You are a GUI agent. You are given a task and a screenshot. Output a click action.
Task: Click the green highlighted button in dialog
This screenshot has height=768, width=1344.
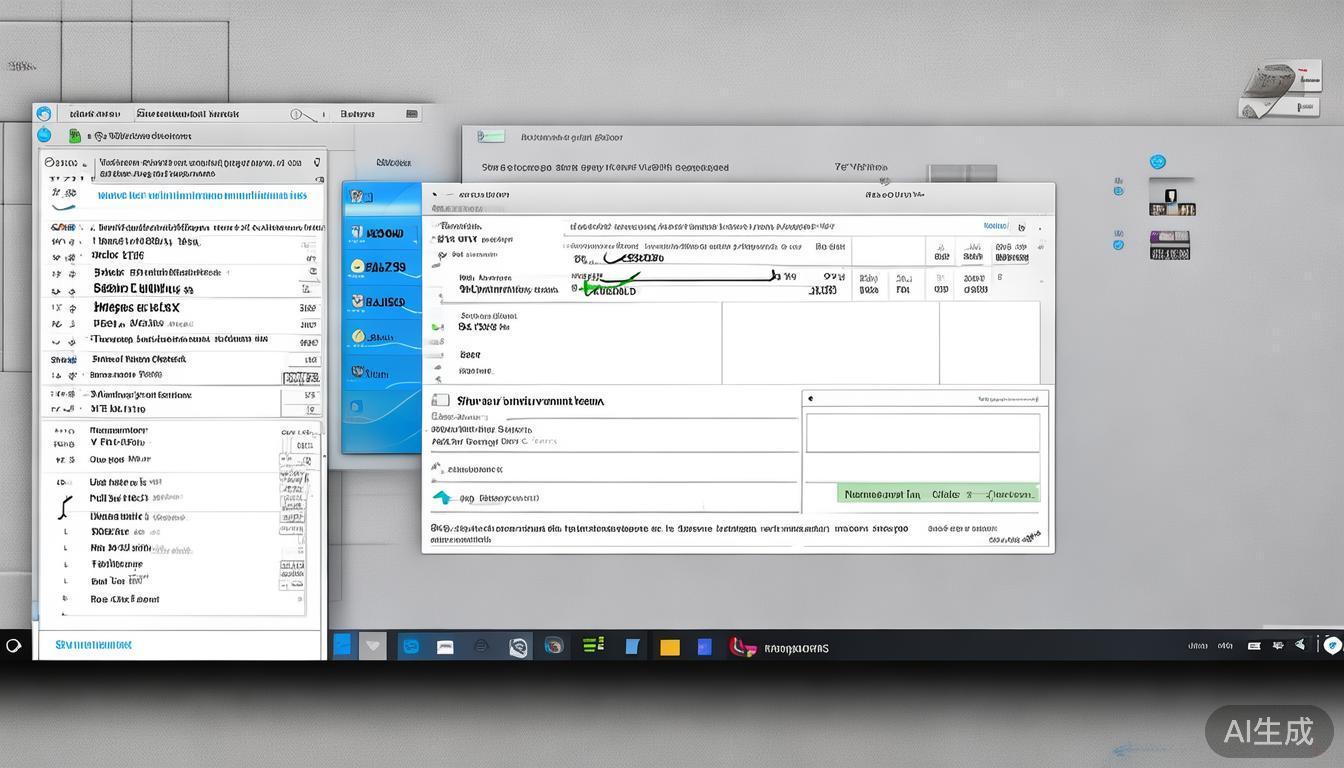(x=937, y=494)
